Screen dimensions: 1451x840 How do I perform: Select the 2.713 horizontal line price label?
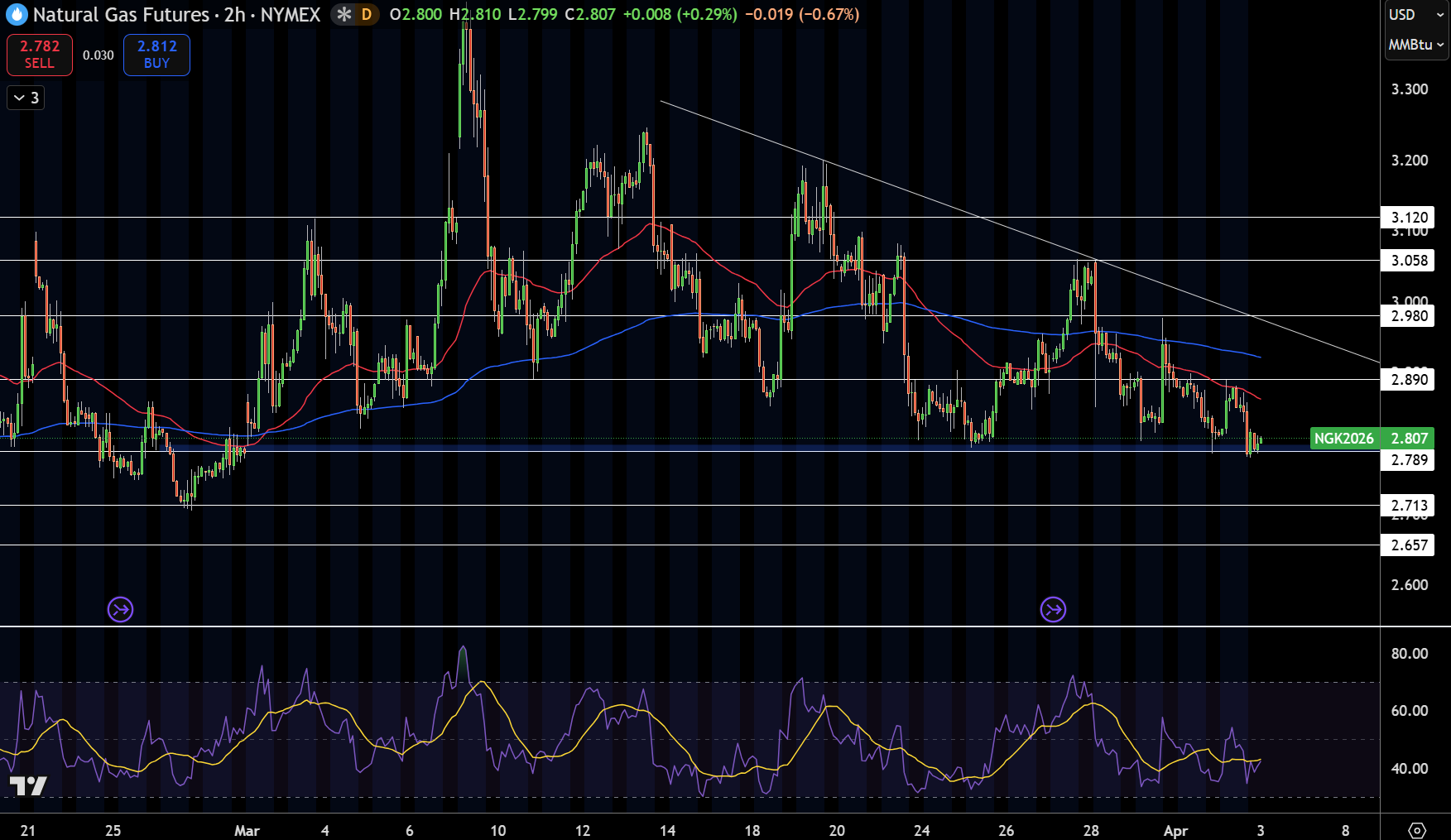[1408, 506]
